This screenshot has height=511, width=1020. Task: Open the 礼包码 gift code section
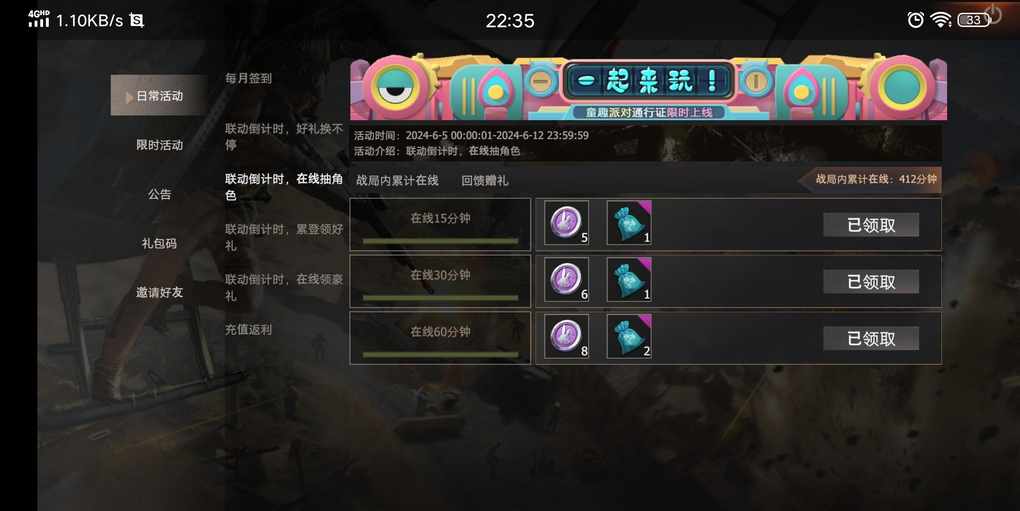pos(159,243)
